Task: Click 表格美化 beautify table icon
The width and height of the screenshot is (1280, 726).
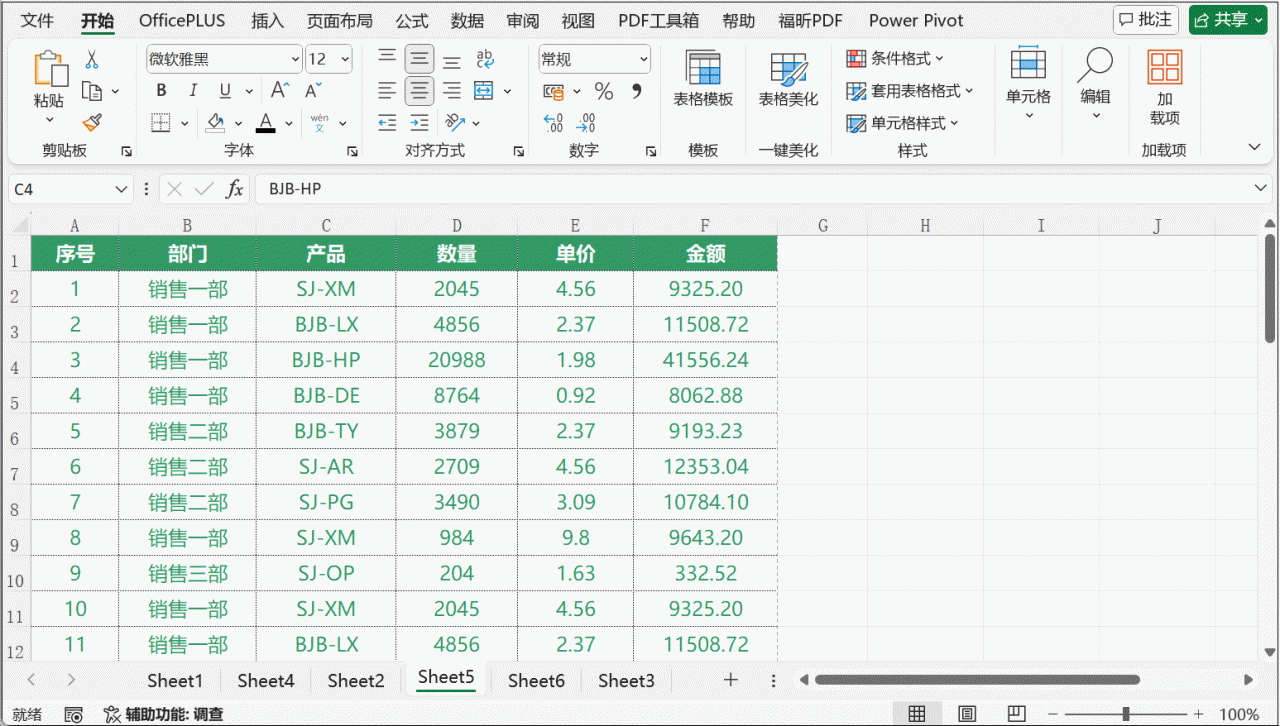Action: point(788,79)
